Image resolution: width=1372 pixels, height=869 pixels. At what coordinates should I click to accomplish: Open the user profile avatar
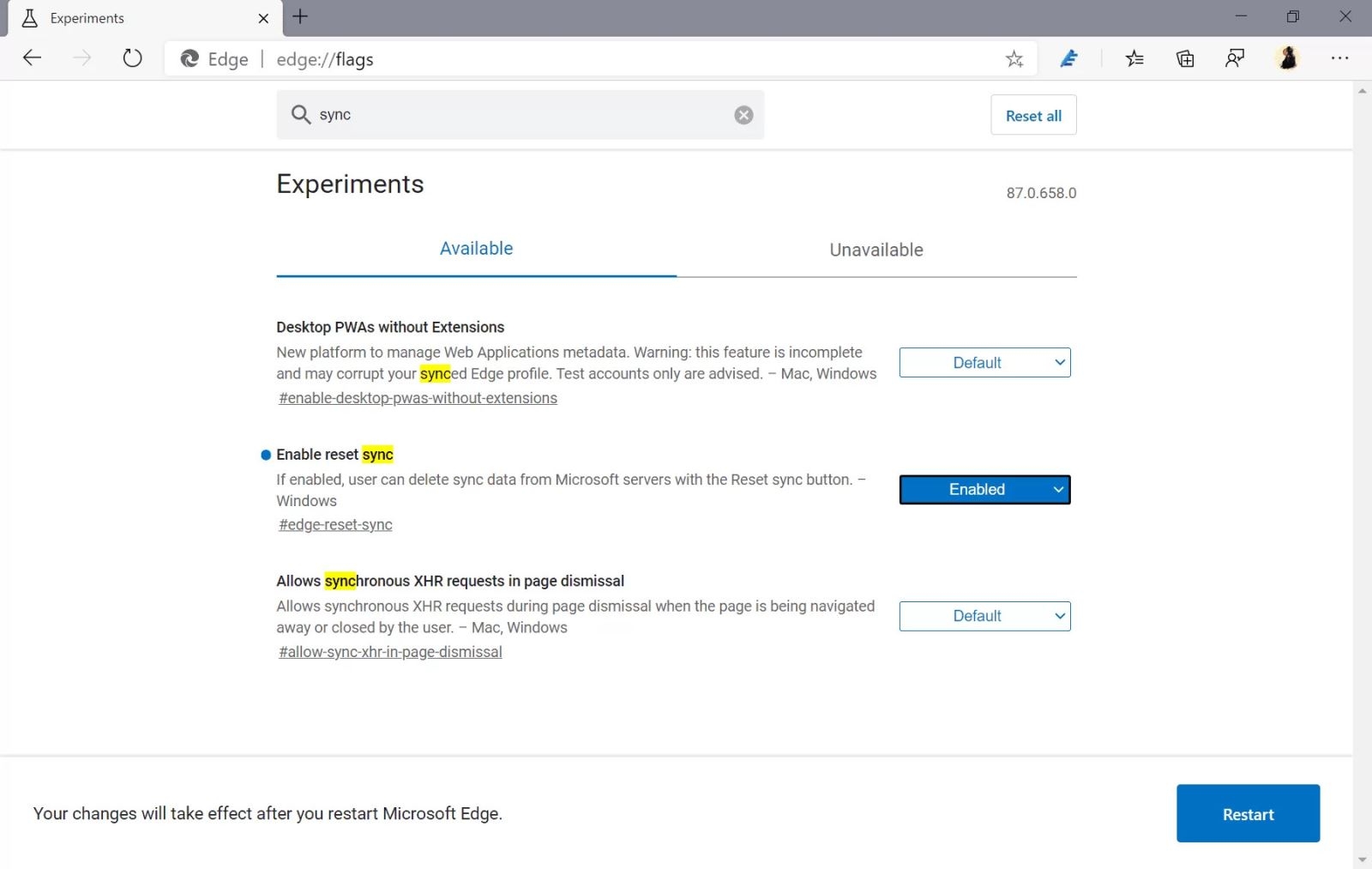(x=1287, y=58)
